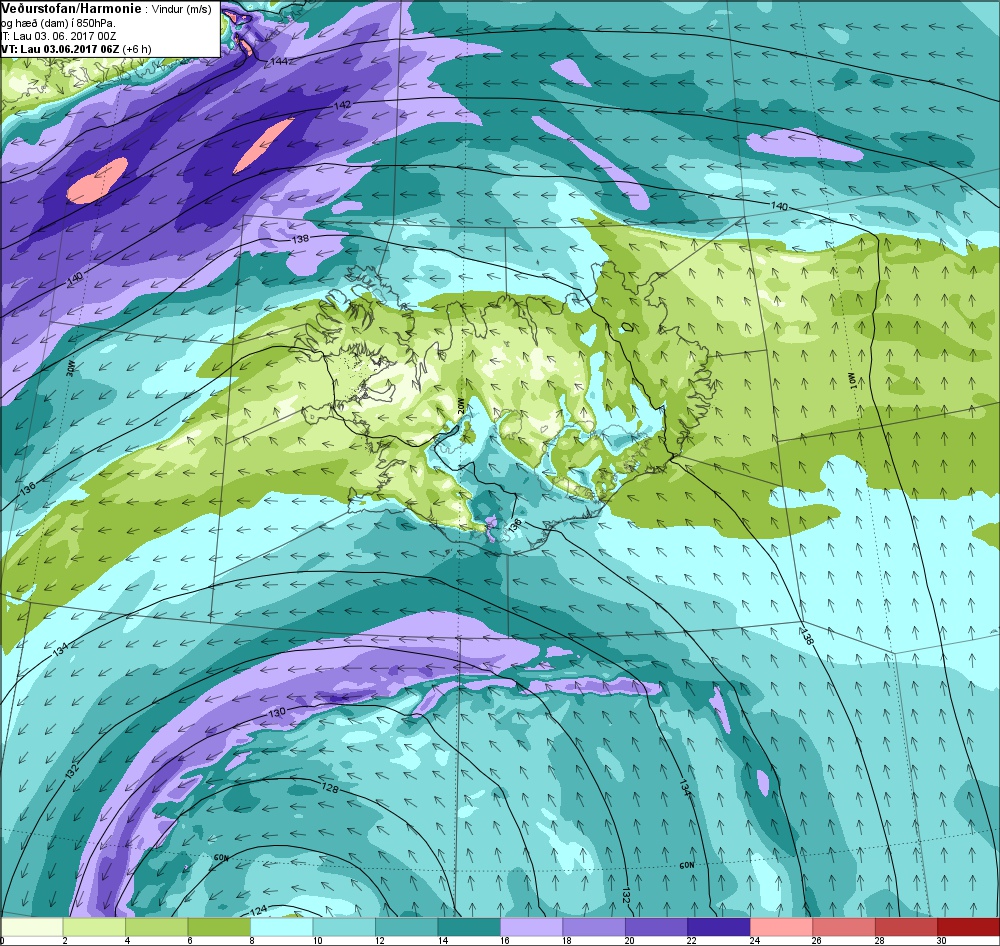Click the "Lau 03. 06. 2017 00Z" analysis time
Screen dimensions: 1000x946
point(64,36)
